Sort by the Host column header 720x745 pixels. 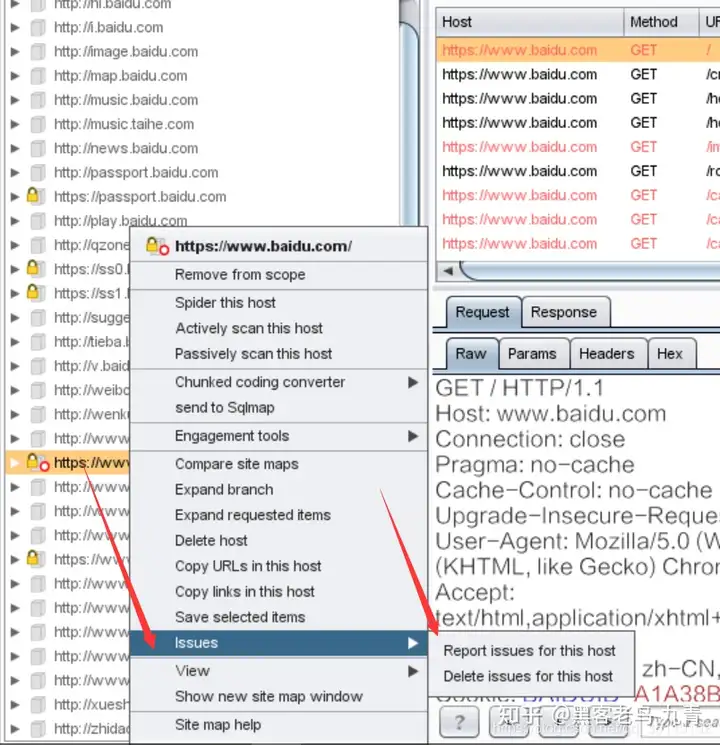529,22
